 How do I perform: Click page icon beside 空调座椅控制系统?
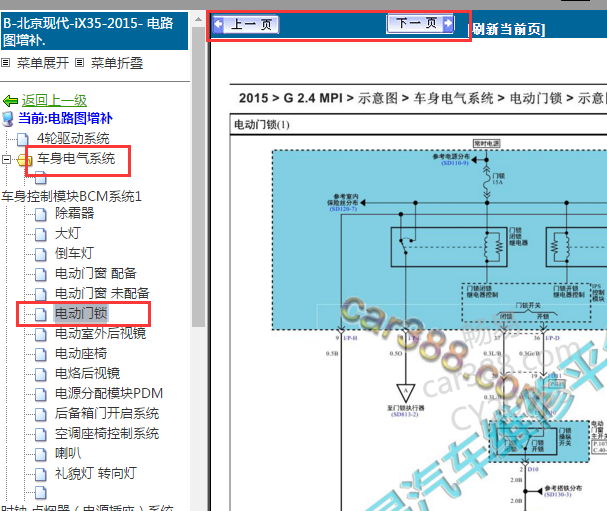41,434
